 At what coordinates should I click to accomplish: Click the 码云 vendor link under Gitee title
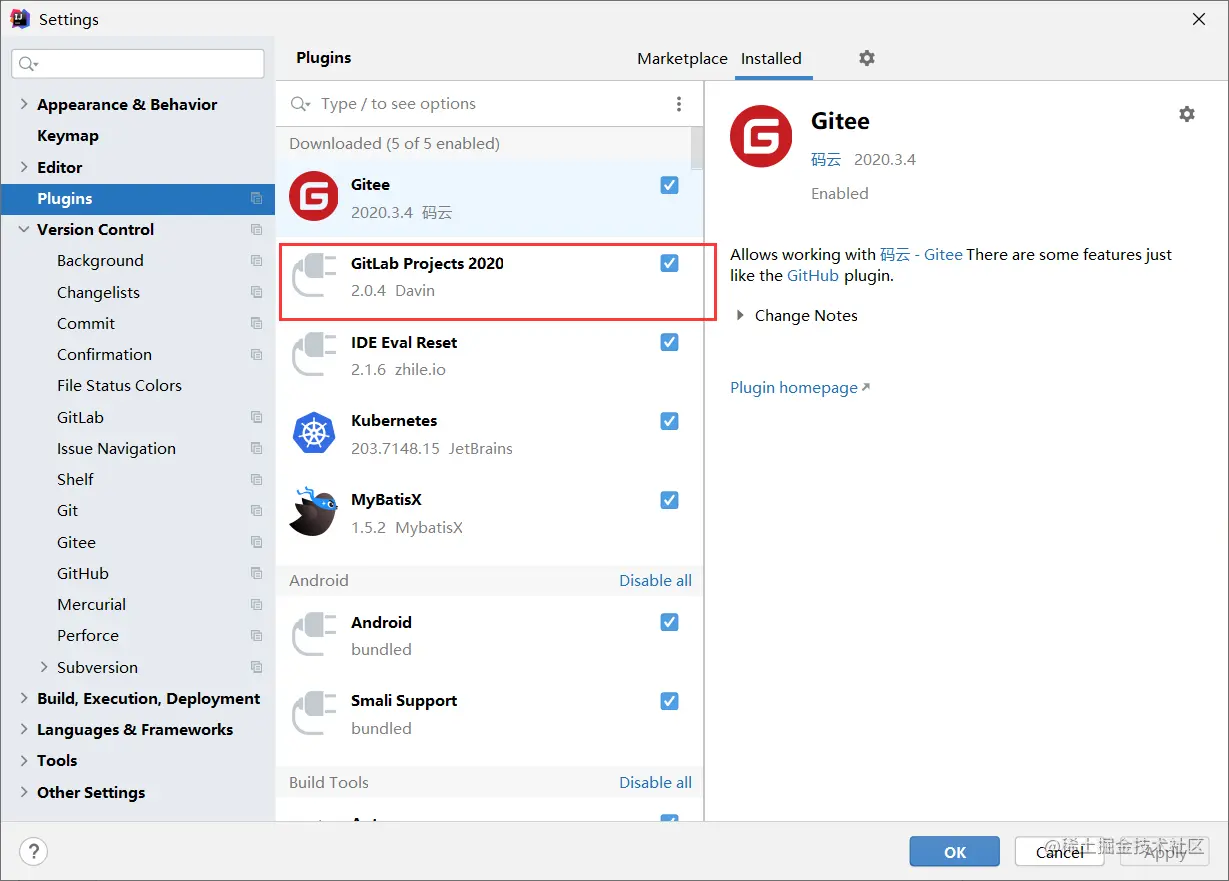[x=826, y=159]
